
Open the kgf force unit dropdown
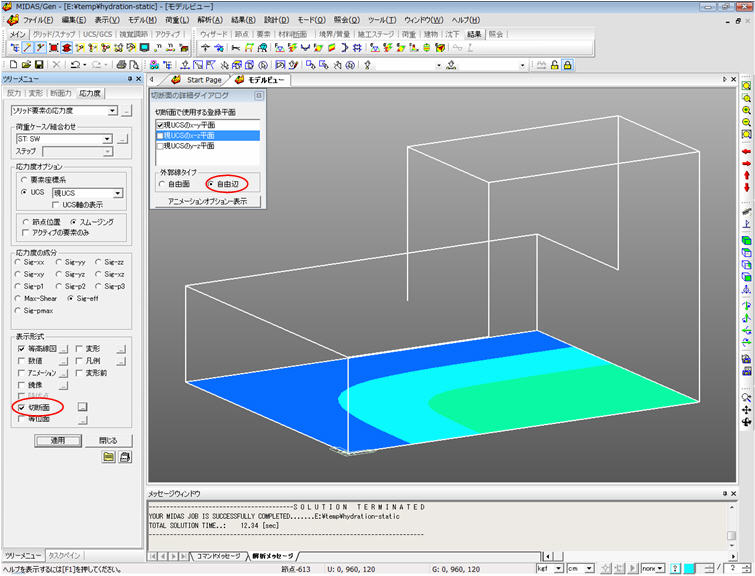(559, 569)
